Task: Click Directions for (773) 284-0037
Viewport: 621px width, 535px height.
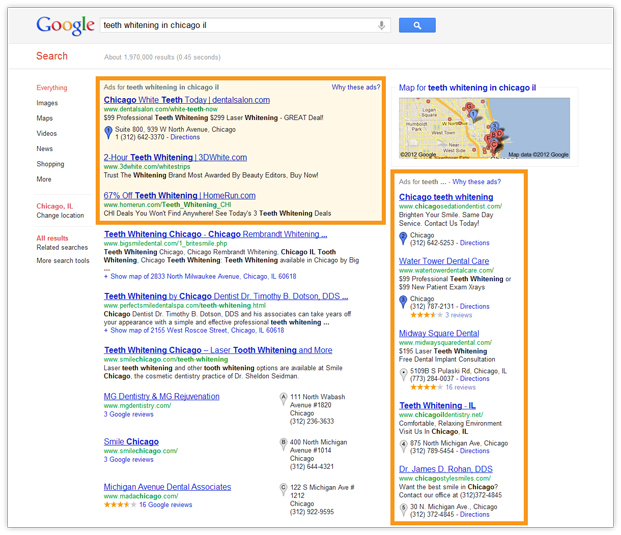Action: point(474,379)
